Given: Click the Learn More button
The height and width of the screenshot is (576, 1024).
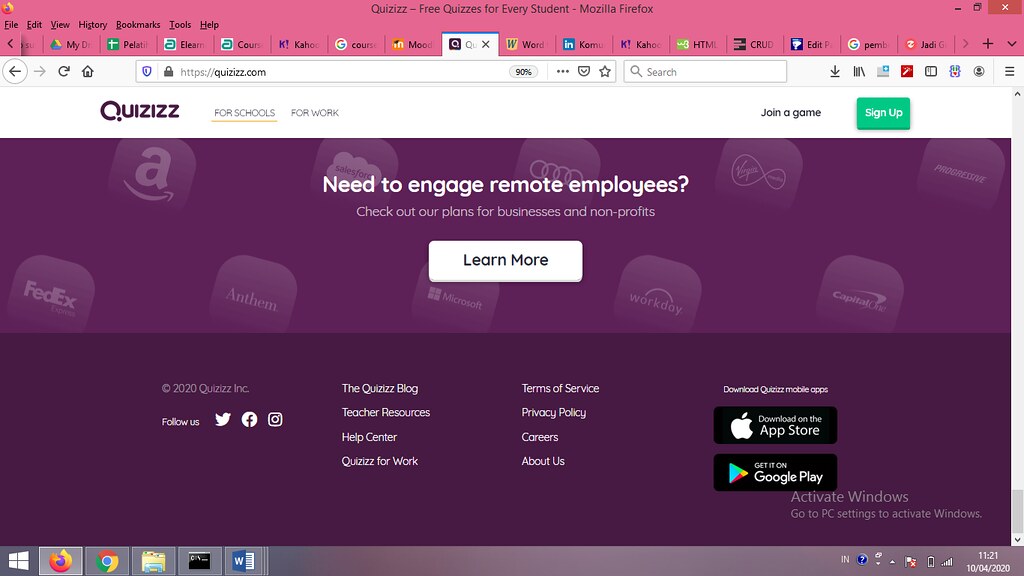Looking at the screenshot, I should click(505, 261).
